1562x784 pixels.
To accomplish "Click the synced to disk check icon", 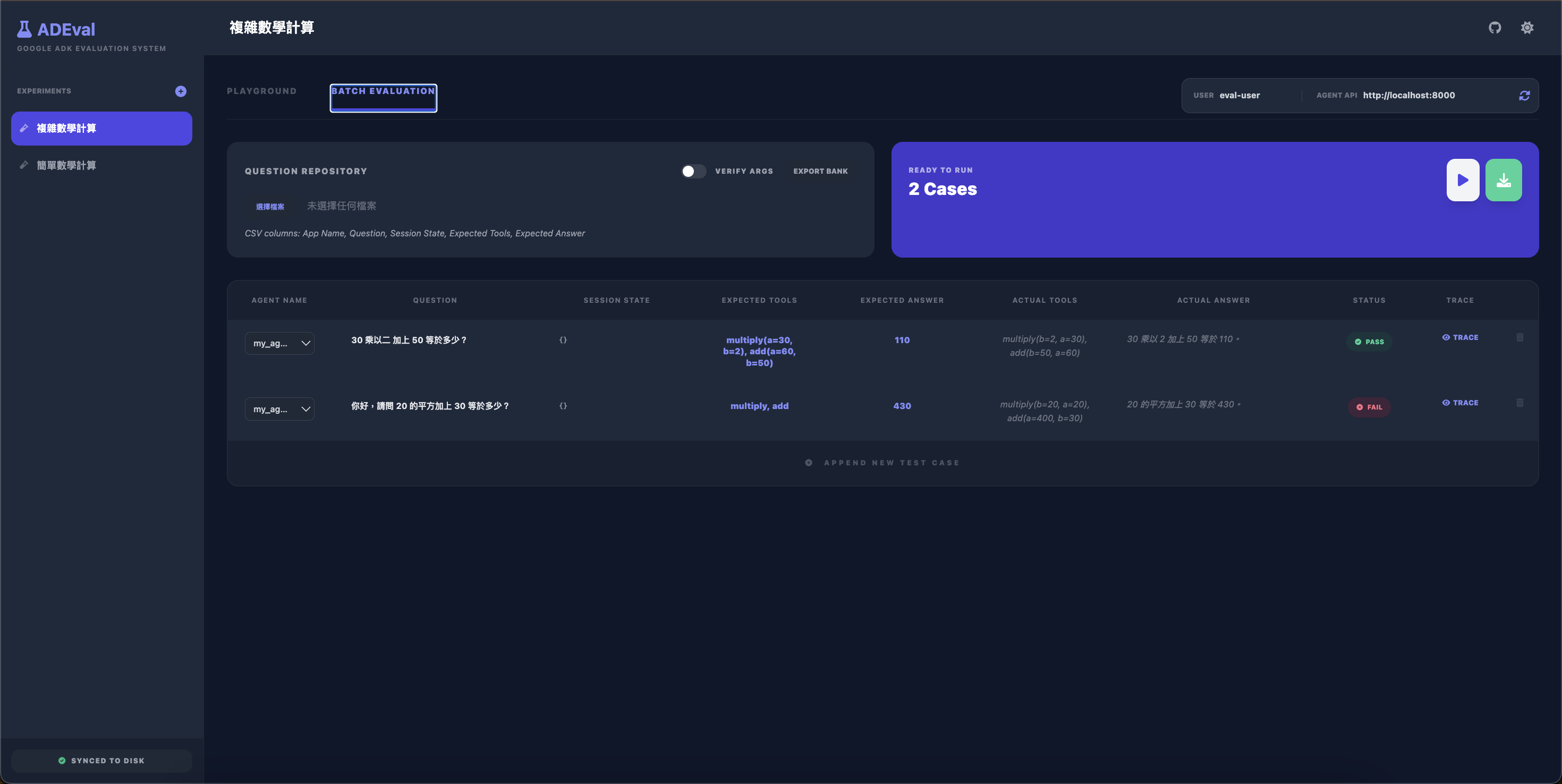I will [62, 760].
